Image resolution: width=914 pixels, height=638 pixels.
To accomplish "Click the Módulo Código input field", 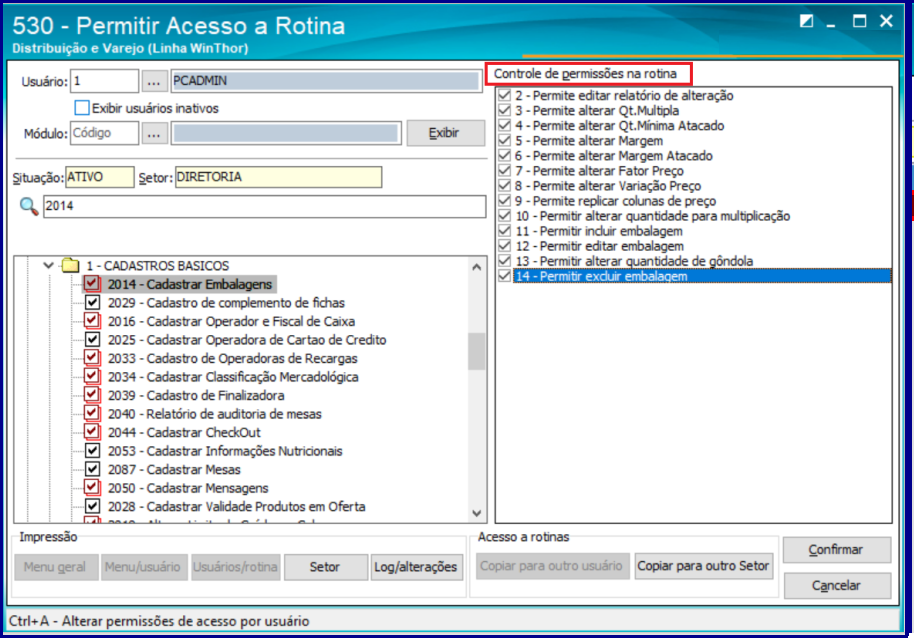I will click(x=104, y=133).
